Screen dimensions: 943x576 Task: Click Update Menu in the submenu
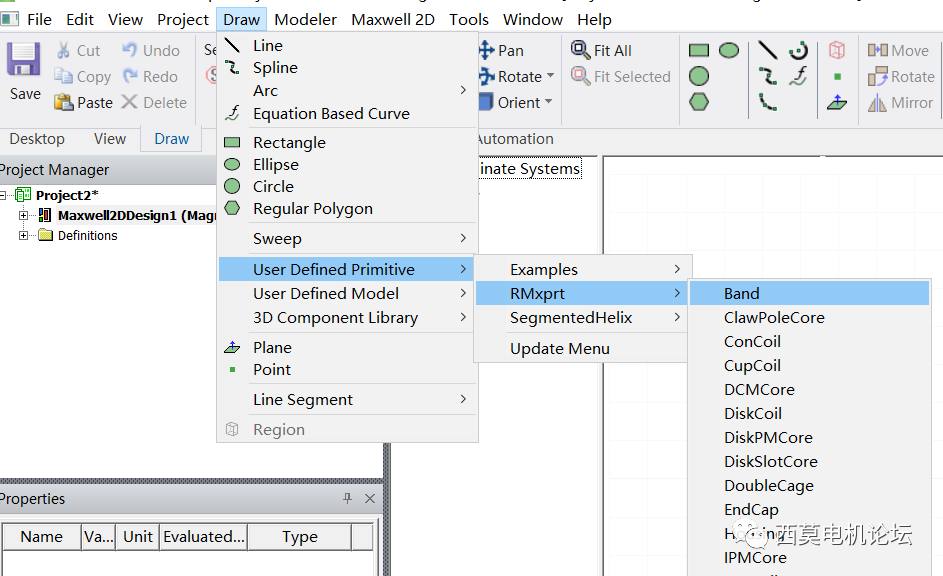click(559, 348)
